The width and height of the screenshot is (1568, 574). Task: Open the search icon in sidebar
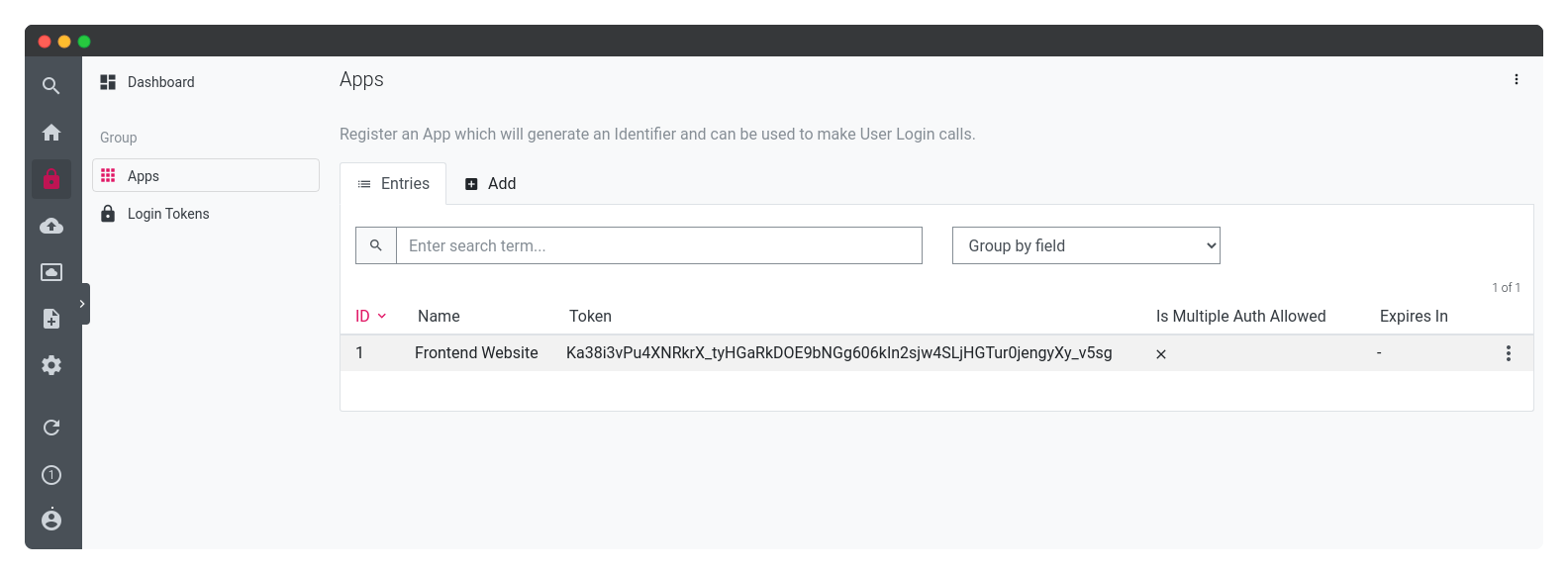[x=51, y=86]
